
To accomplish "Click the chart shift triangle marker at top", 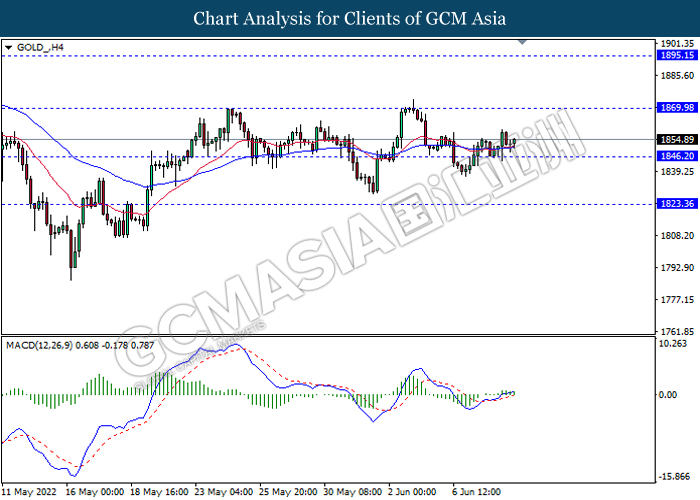I will click(x=522, y=42).
